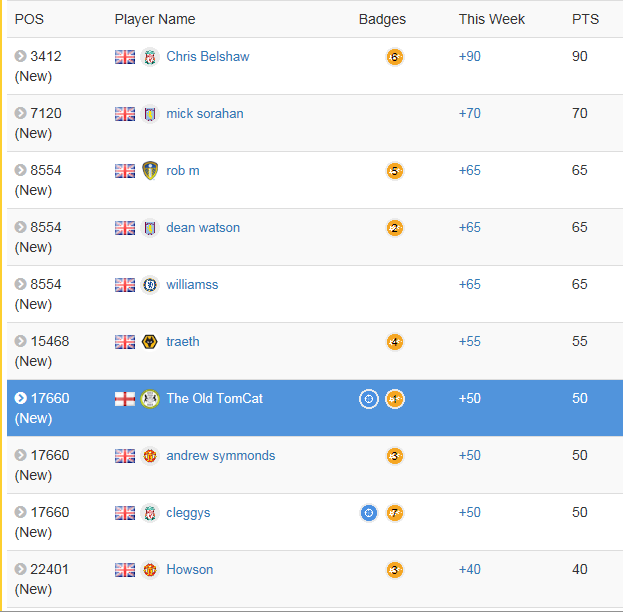The height and width of the screenshot is (613, 623).
Task: Expand the arrow beside position 22401
Action: coord(21,570)
